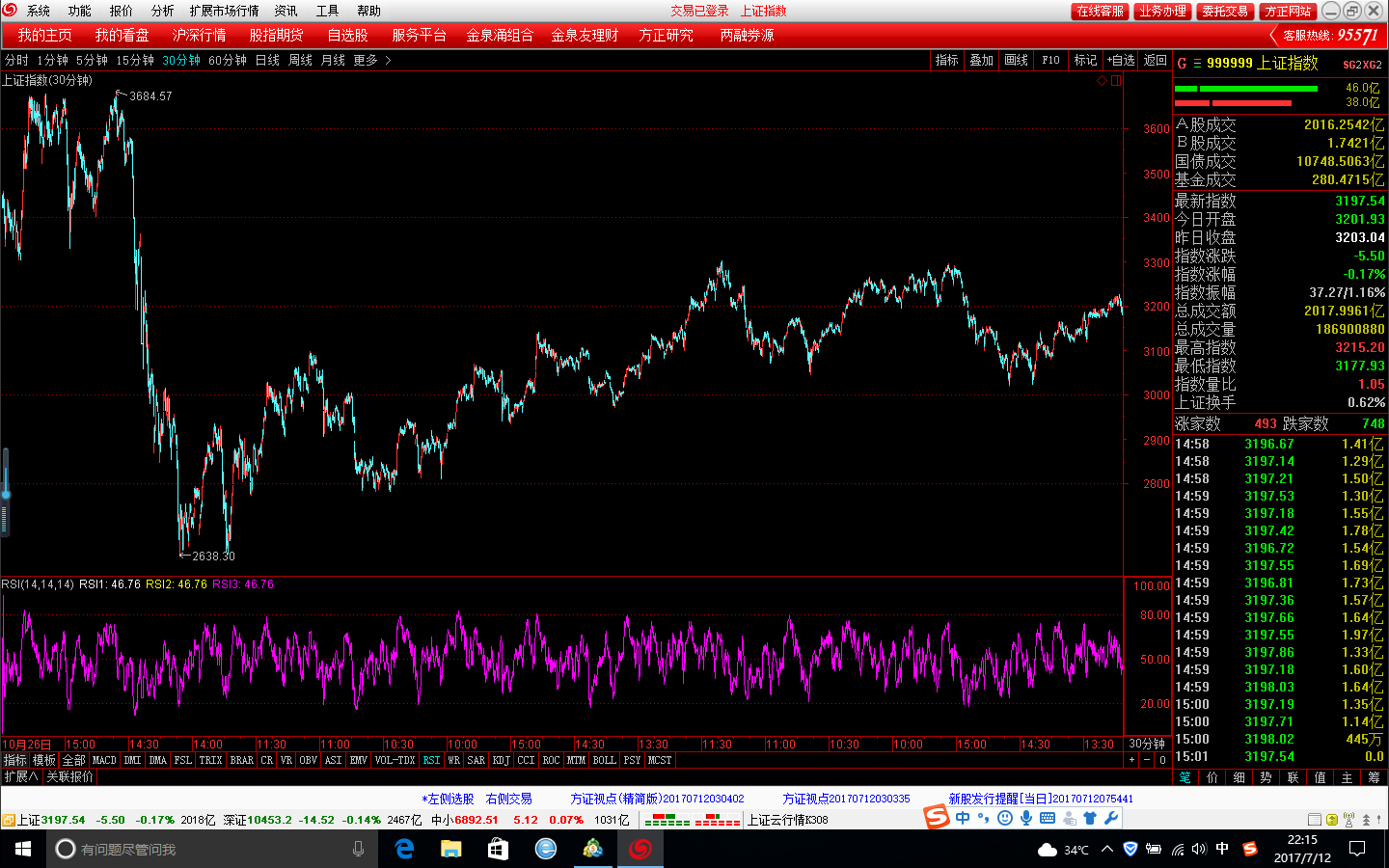Show hidden tray icons chevron
Viewport: 1389px width, 868px height.
(1107, 849)
